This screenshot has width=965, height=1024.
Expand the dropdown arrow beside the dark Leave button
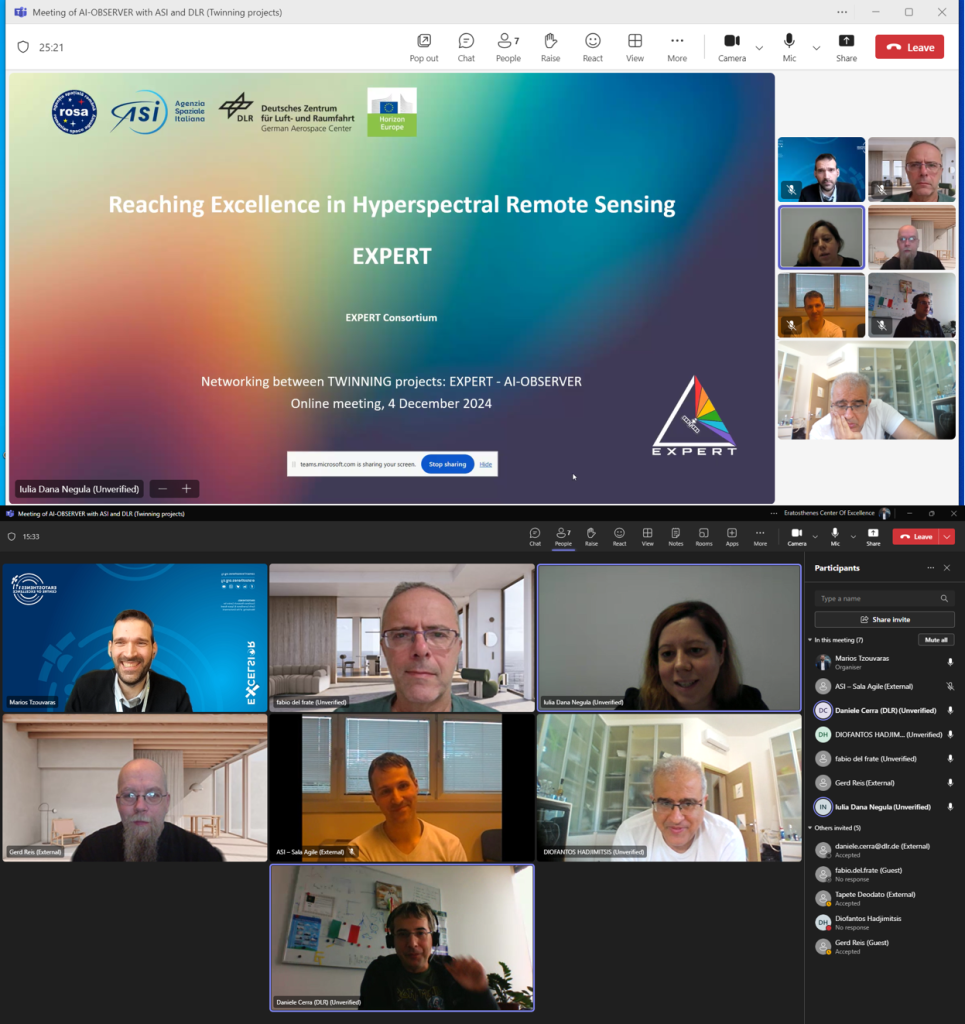click(947, 537)
